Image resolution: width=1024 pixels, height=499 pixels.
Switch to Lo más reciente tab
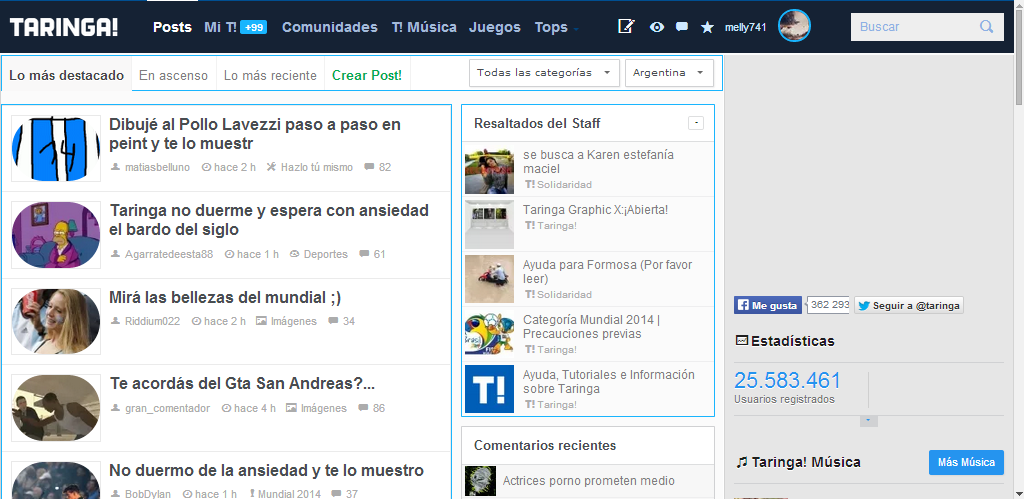click(270, 75)
